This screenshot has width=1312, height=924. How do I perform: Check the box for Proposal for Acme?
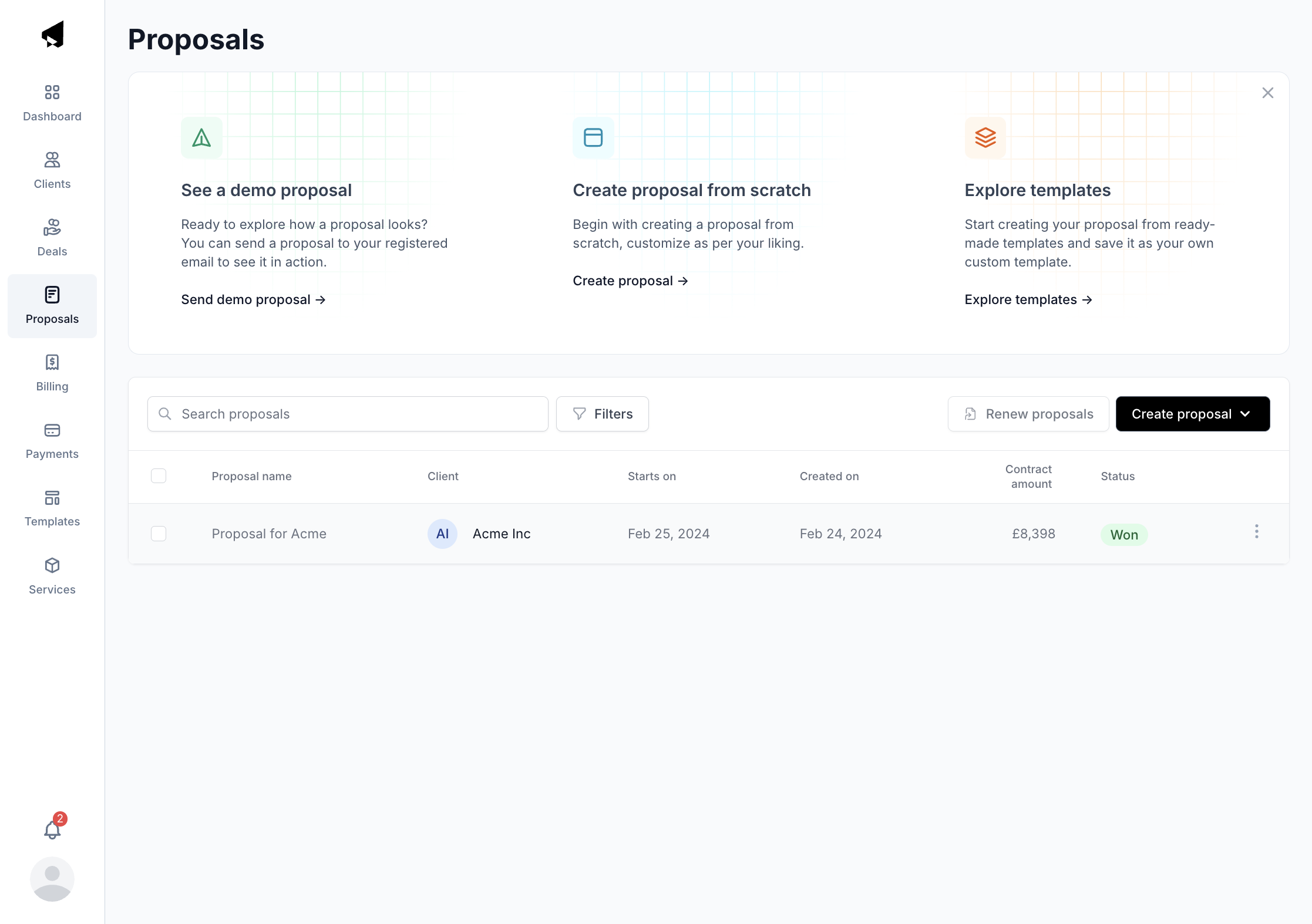click(159, 534)
